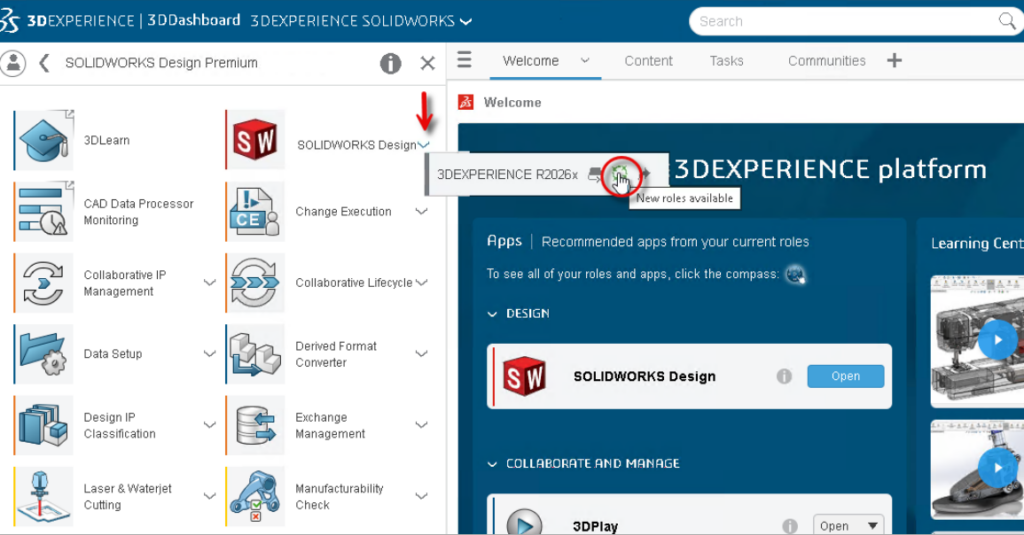The height and width of the screenshot is (535, 1024).
Task: Switch to the Welcome tab
Action: tap(530, 61)
